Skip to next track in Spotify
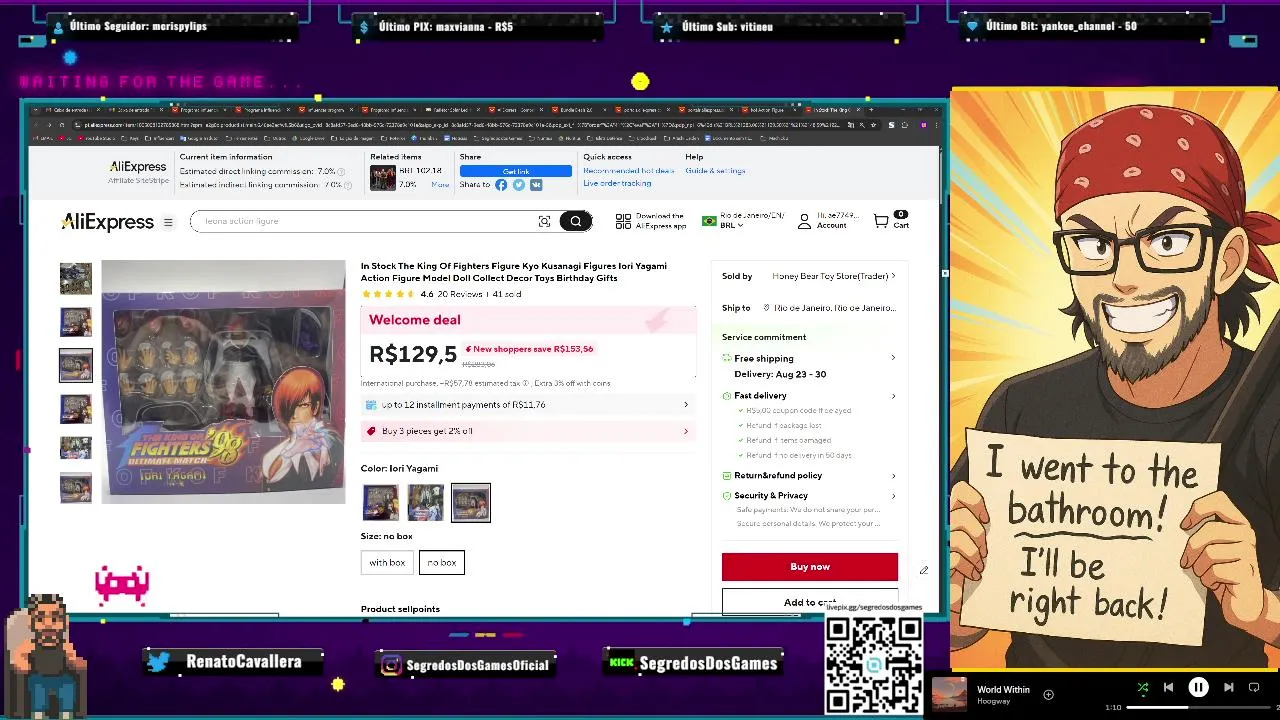 [x=1229, y=687]
